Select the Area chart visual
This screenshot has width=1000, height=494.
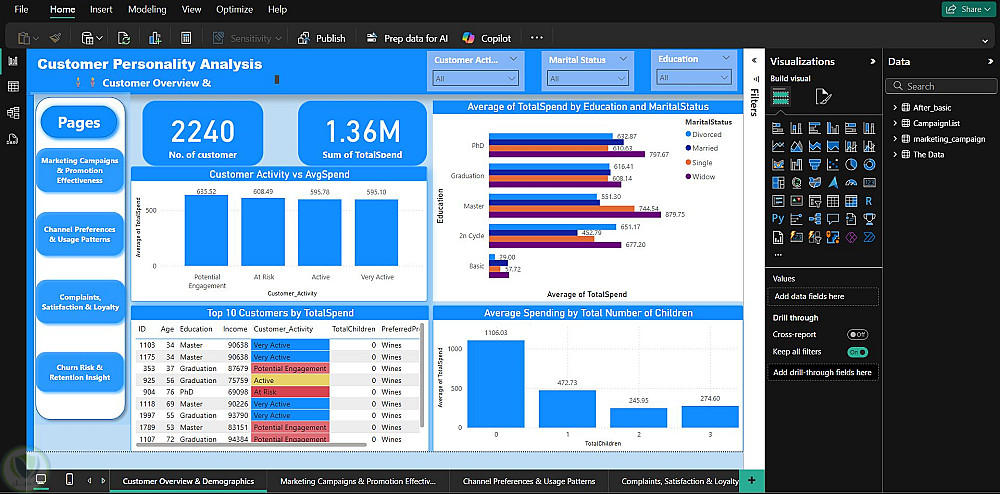click(796, 147)
